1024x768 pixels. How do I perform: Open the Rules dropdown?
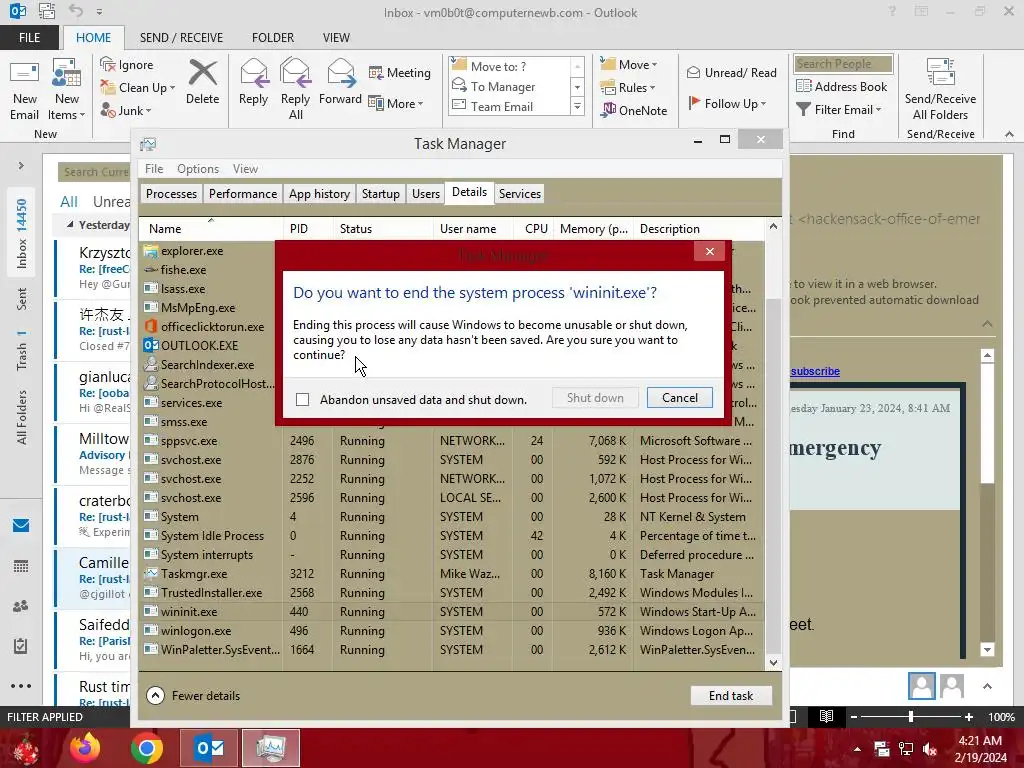coord(628,88)
